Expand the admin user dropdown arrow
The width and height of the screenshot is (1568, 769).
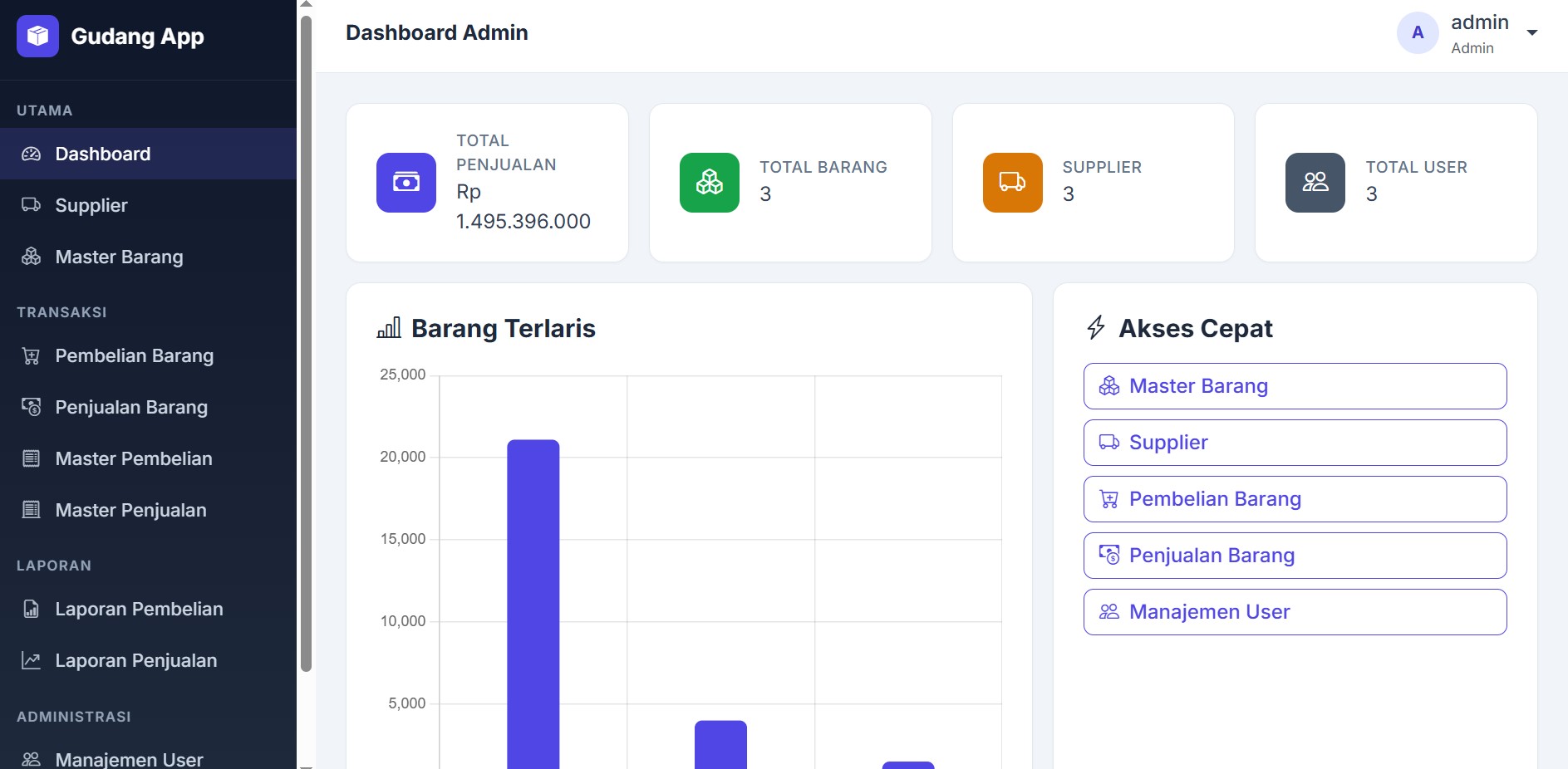tap(1532, 33)
